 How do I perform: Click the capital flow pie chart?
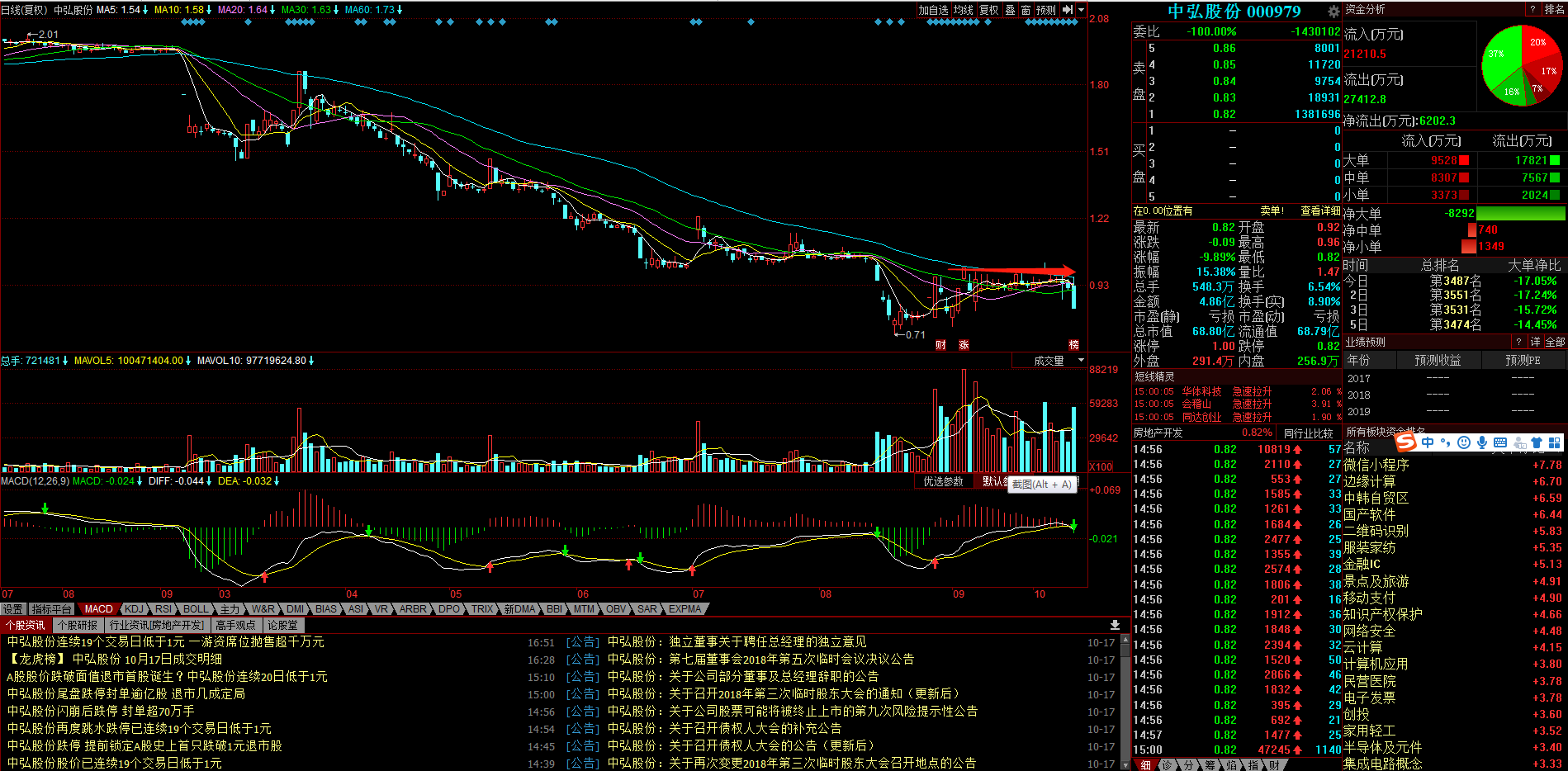click(x=1521, y=66)
